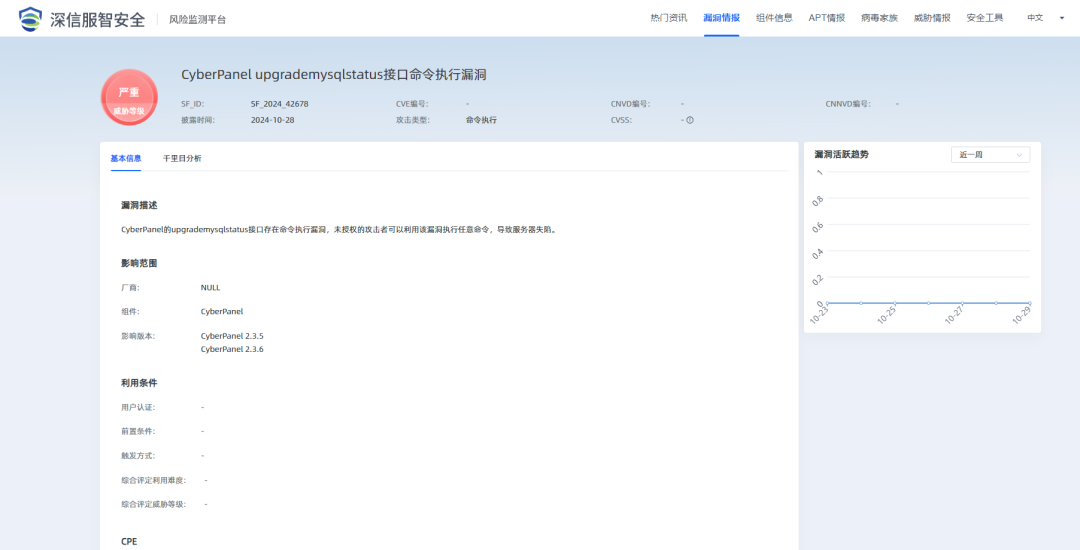Viewport: 1080px width, 550px height.
Task: Click the 影响范围 heading
Action: click(x=139, y=263)
